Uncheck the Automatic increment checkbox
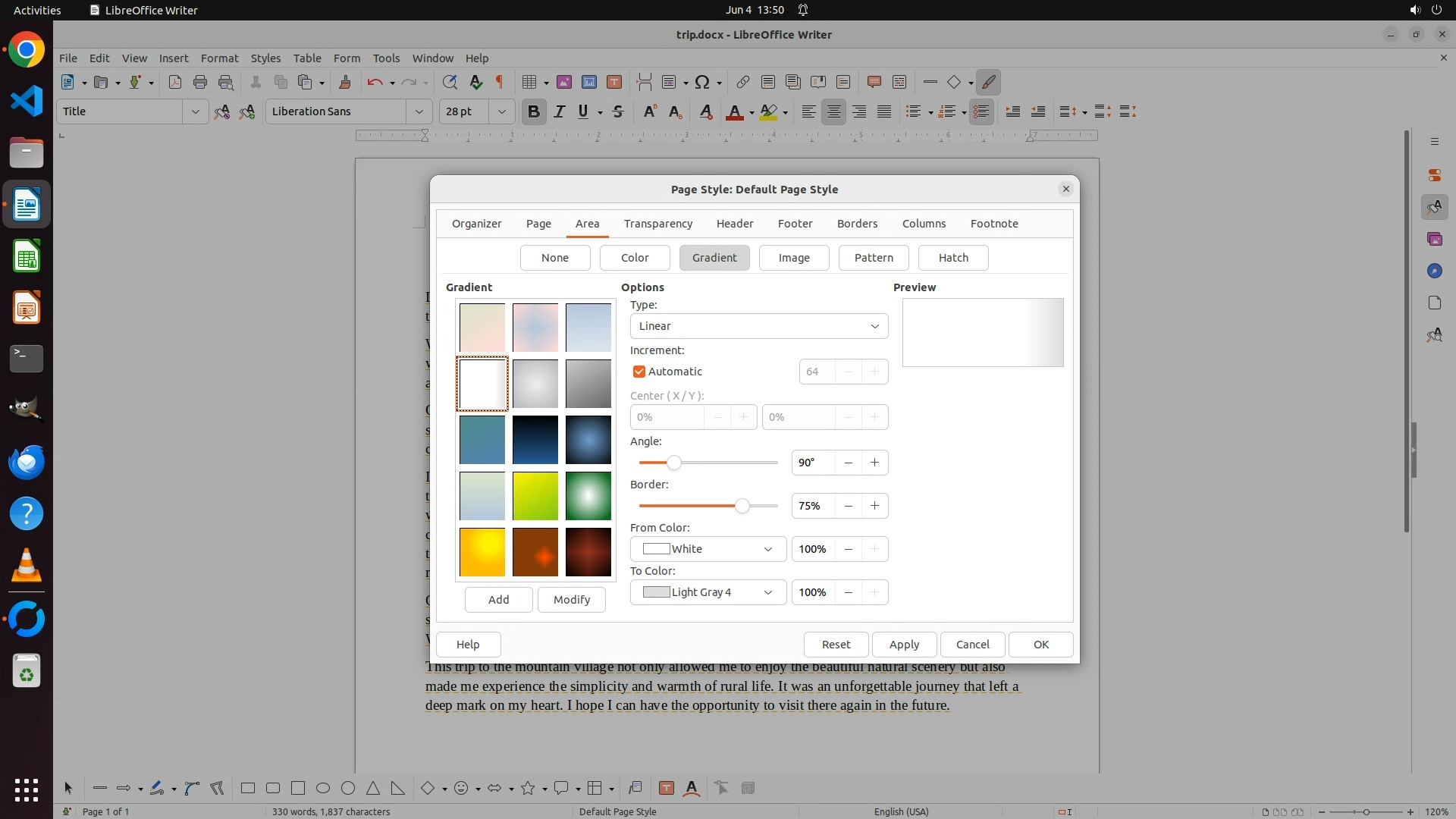 639,372
